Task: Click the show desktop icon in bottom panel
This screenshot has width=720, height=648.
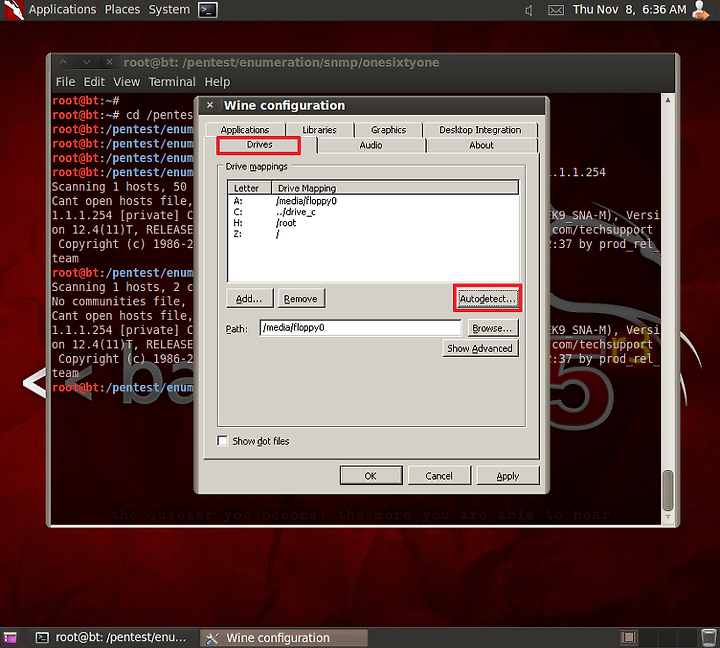Action: point(10,637)
